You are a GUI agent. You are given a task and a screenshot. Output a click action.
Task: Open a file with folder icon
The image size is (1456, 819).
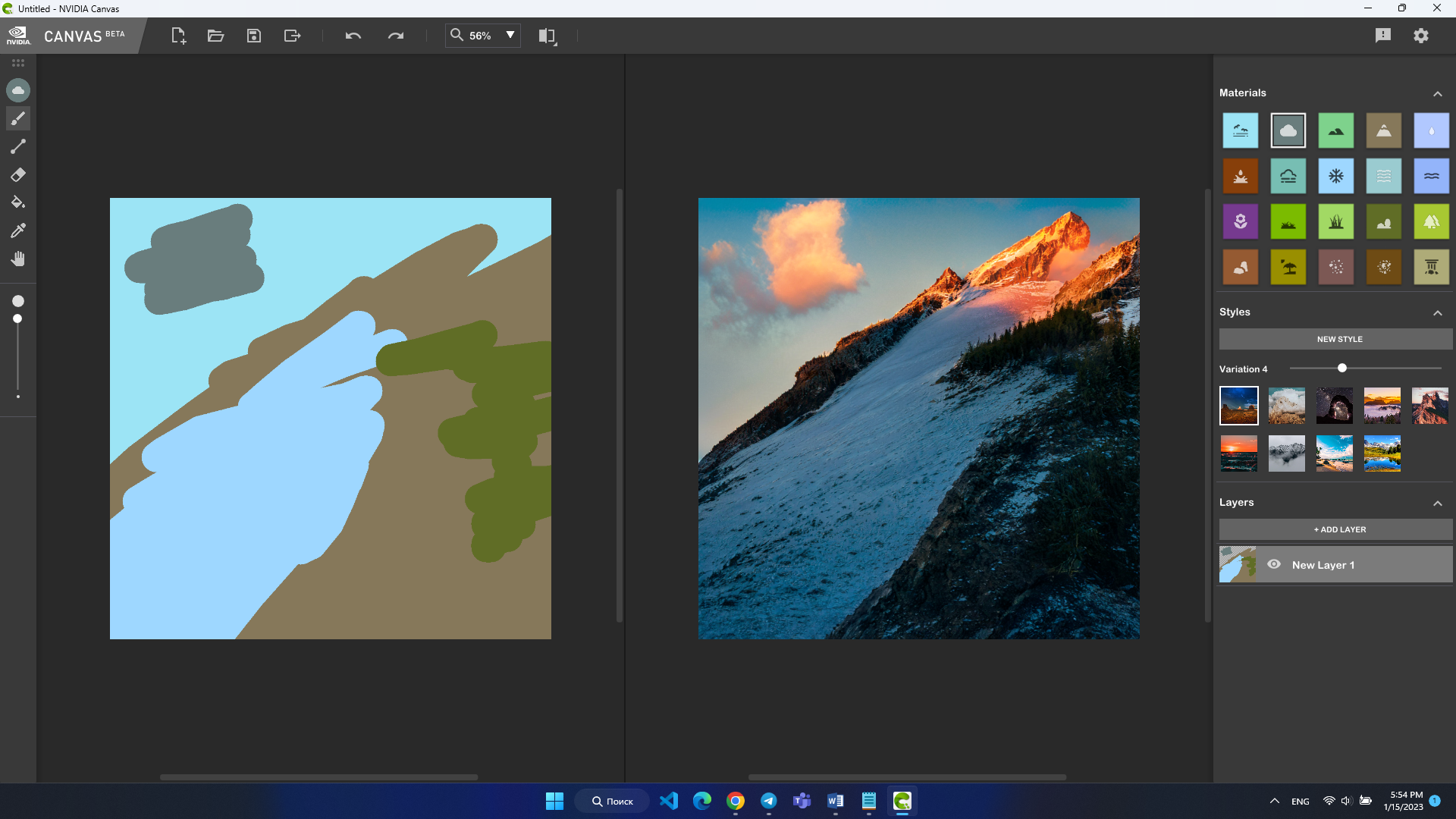(x=215, y=36)
